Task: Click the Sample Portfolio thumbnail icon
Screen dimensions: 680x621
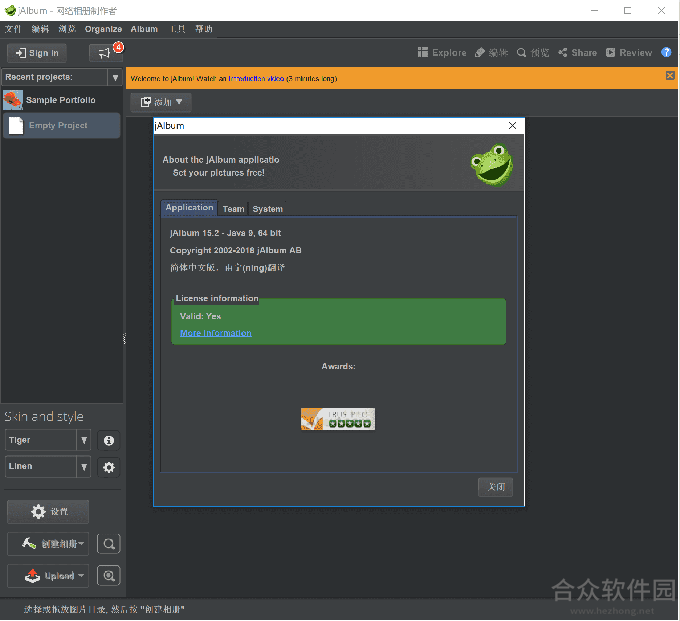Action: click(13, 100)
